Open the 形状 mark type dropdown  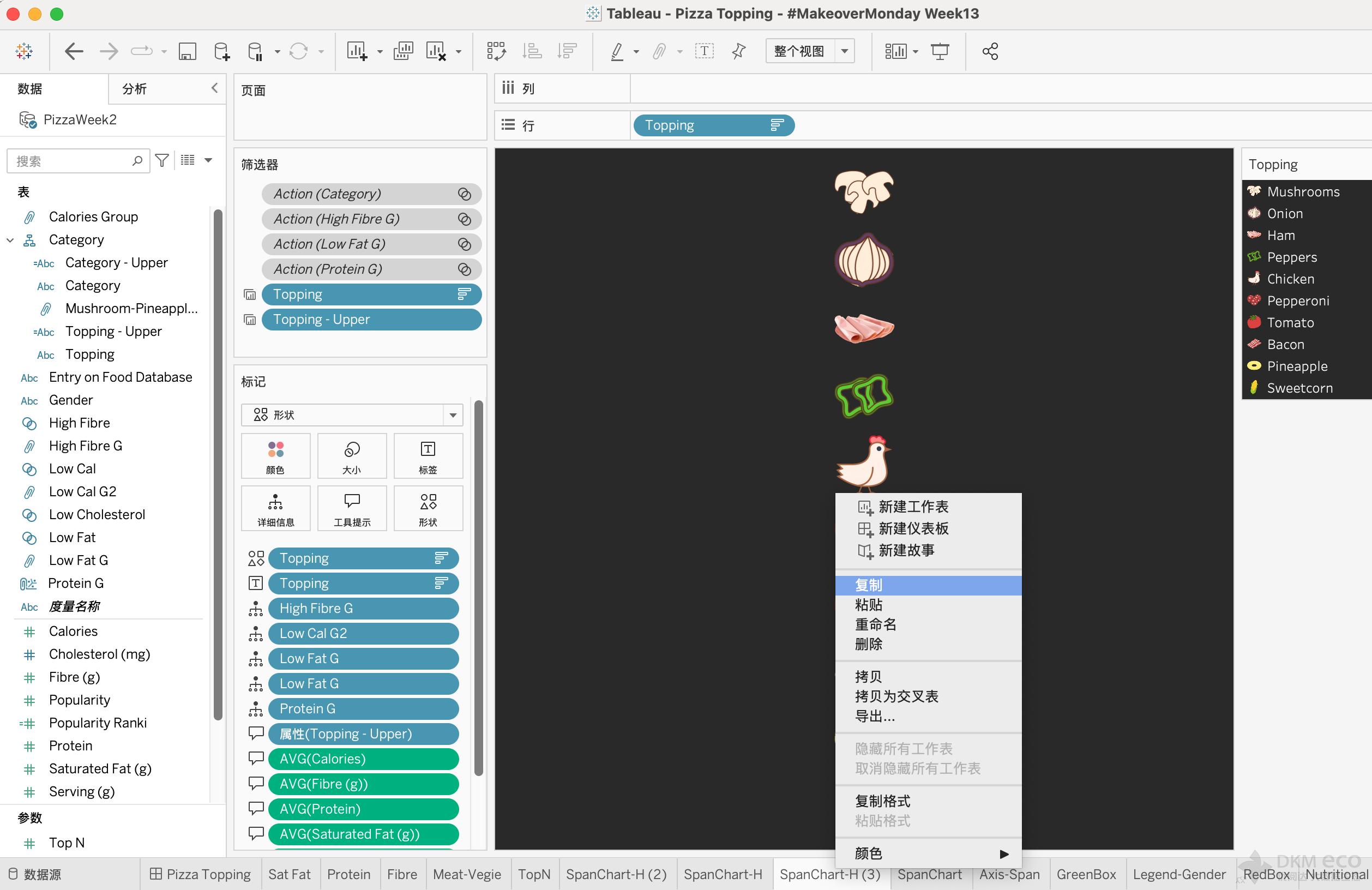(453, 415)
